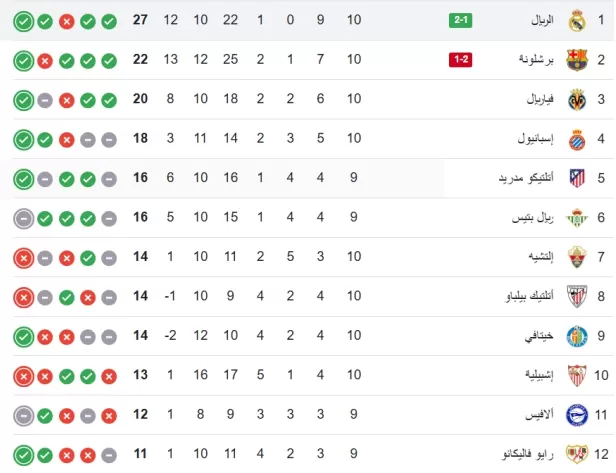Click the red loss icon in Rayo Vallecano's form
Image resolution: width=616 pixels, height=473 pixels.
66,453
